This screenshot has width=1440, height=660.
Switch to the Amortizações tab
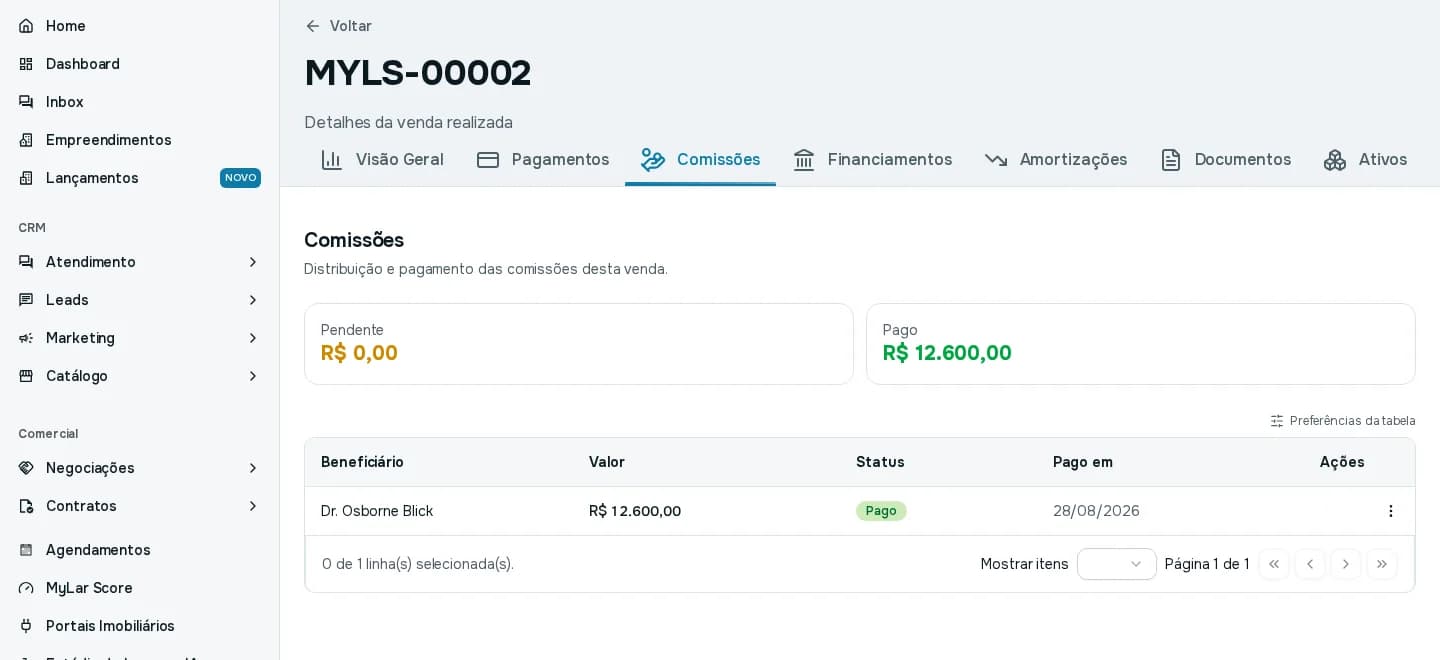tap(1056, 160)
